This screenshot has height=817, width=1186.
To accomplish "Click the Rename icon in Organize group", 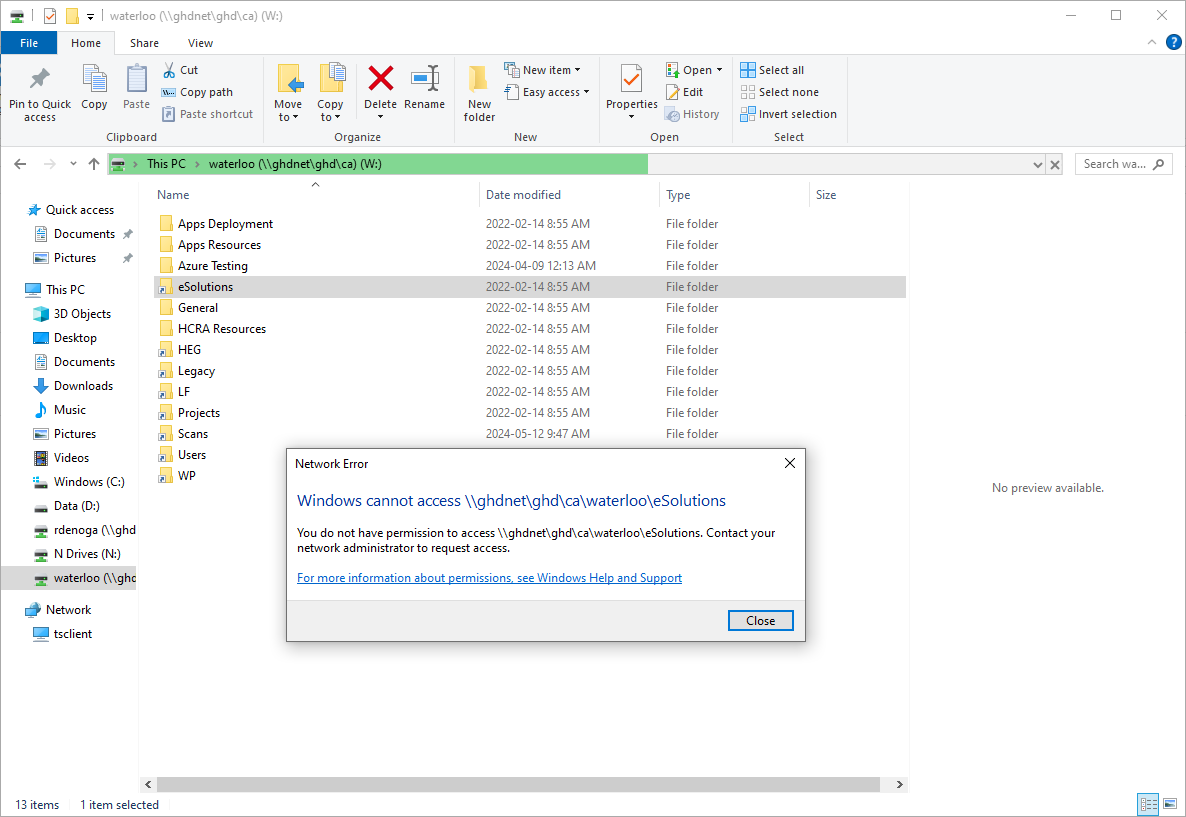I will coord(425,80).
